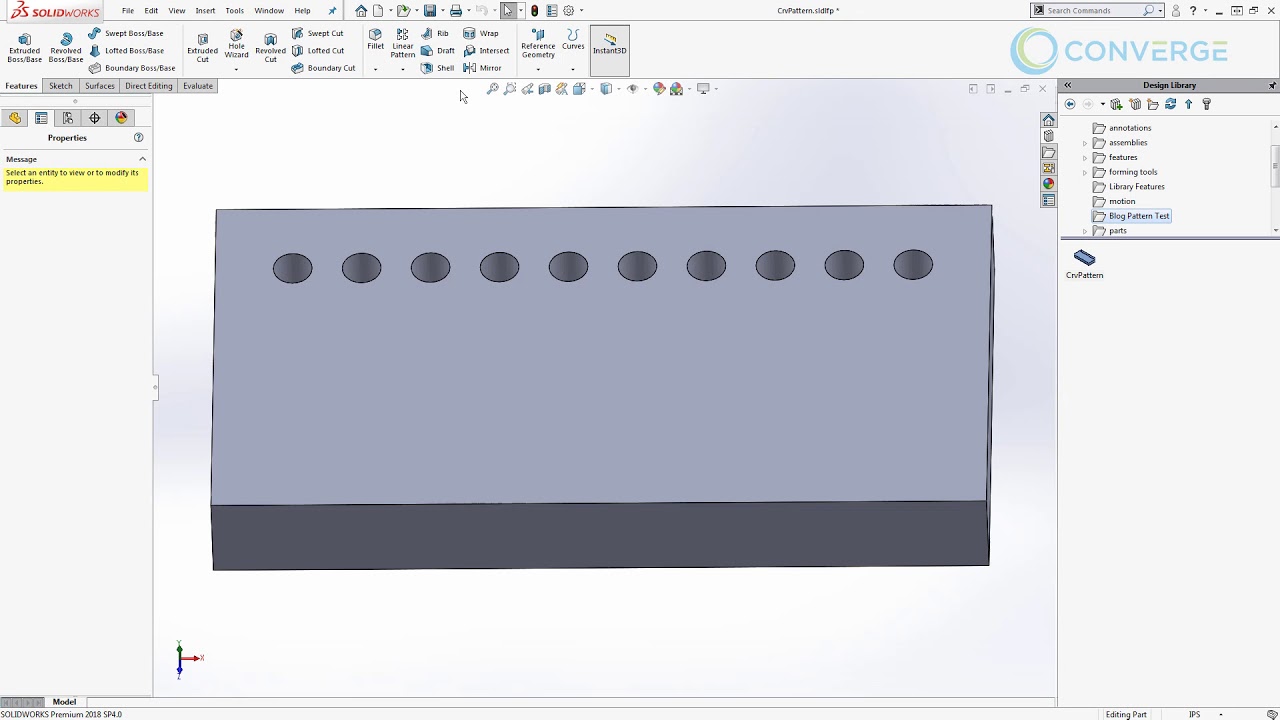Click the Zoom to Fit icon
The width and height of the screenshot is (1280, 720).
click(492, 89)
